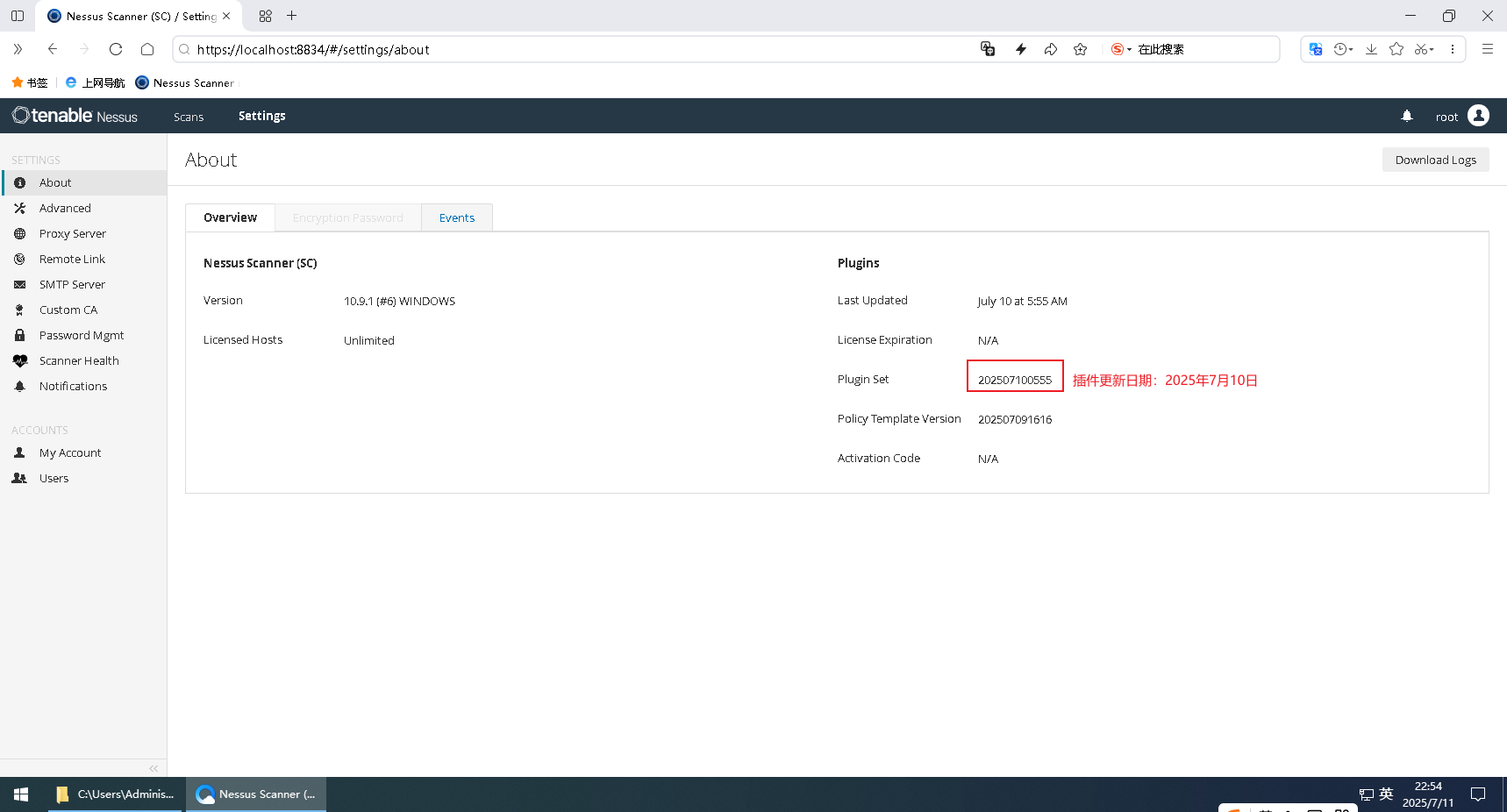Open the search engine selector dropdown
Screen dimensions: 1507x812
1121,49
